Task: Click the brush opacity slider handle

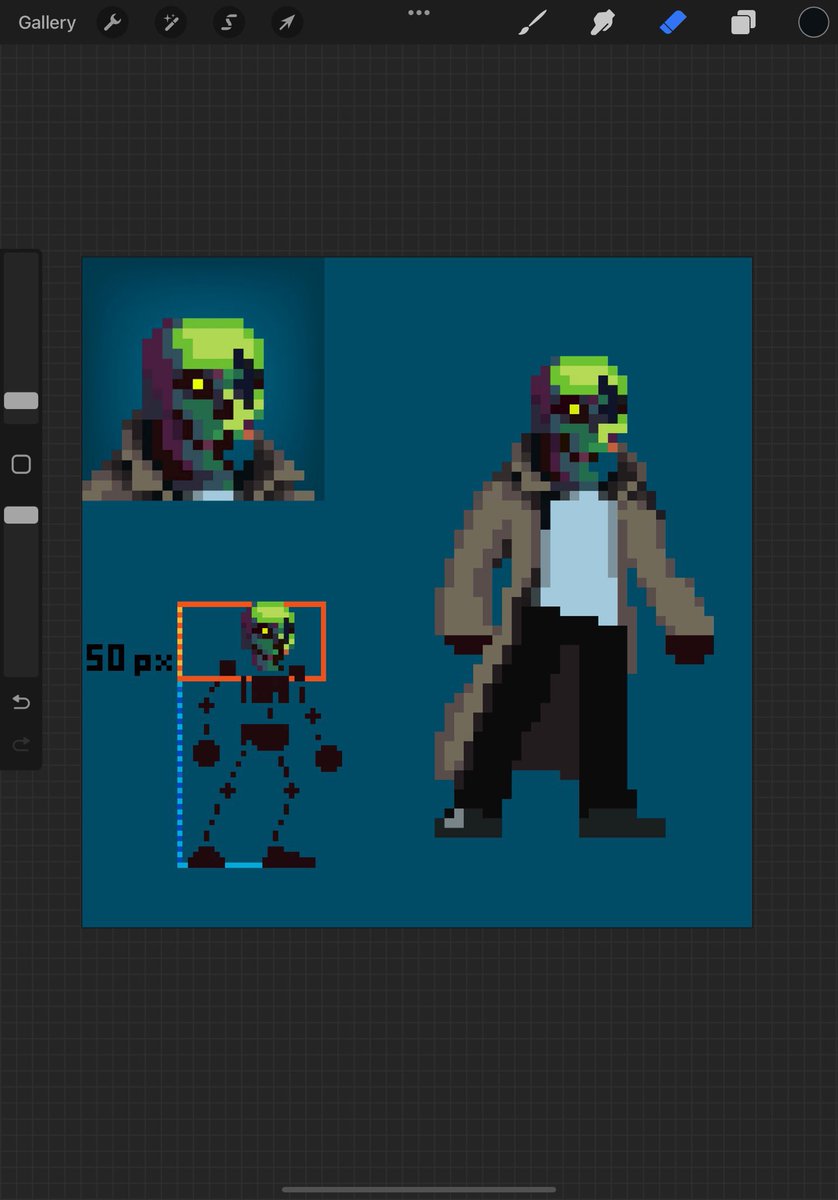Action: (21, 515)
